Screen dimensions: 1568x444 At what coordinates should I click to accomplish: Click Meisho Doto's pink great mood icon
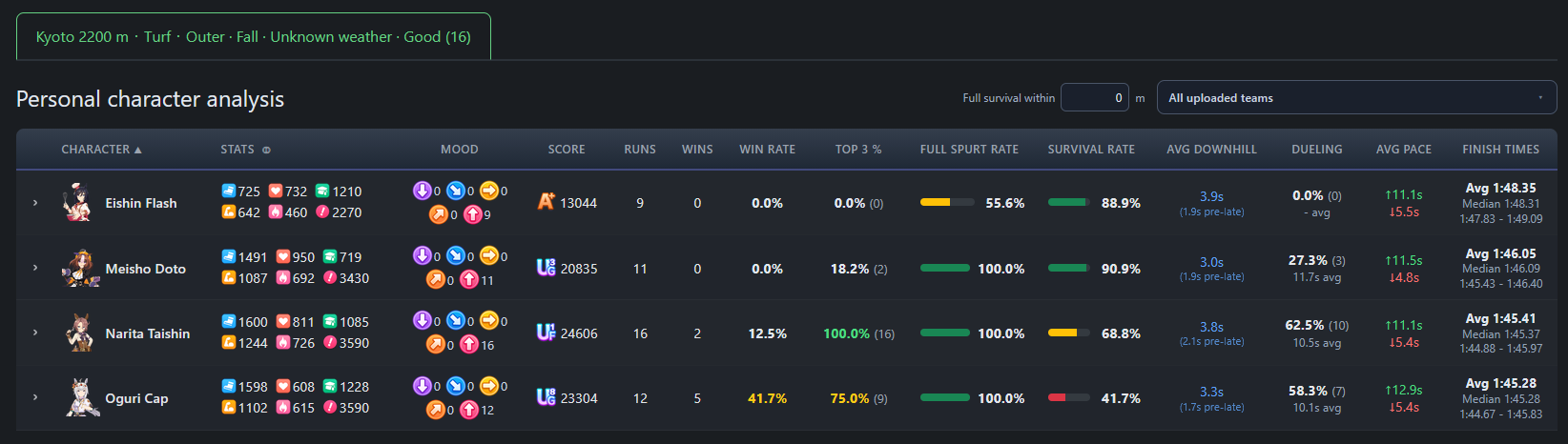coord(469,279)
